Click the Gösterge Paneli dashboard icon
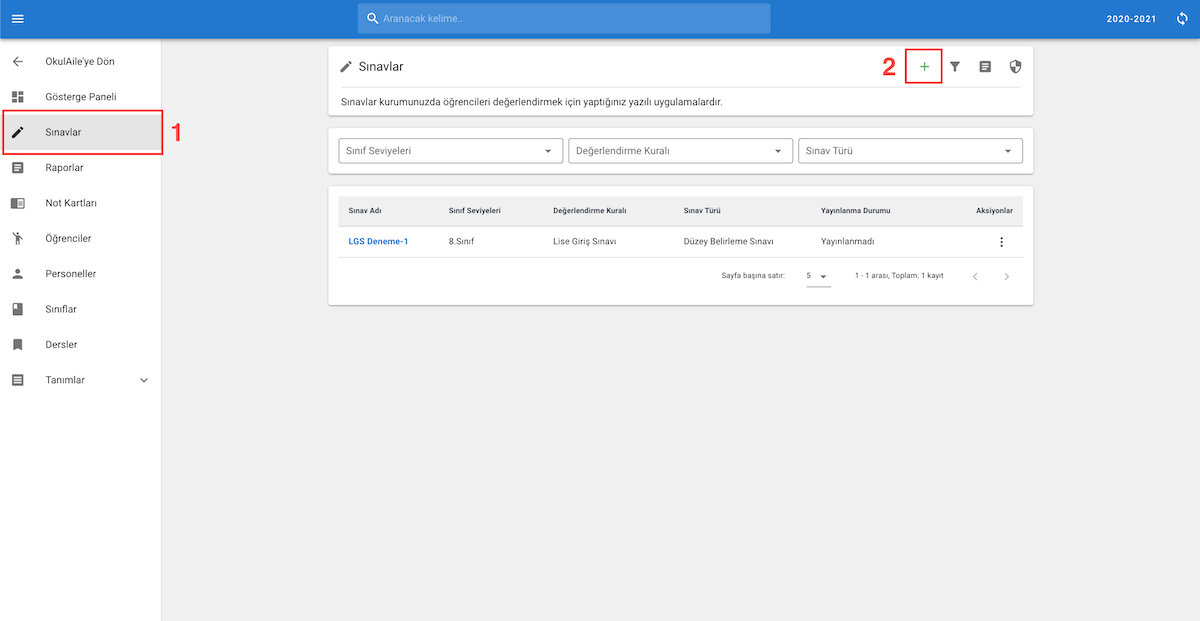Image resolution: width=1200 pixels, height=621 pixels. 17,97
